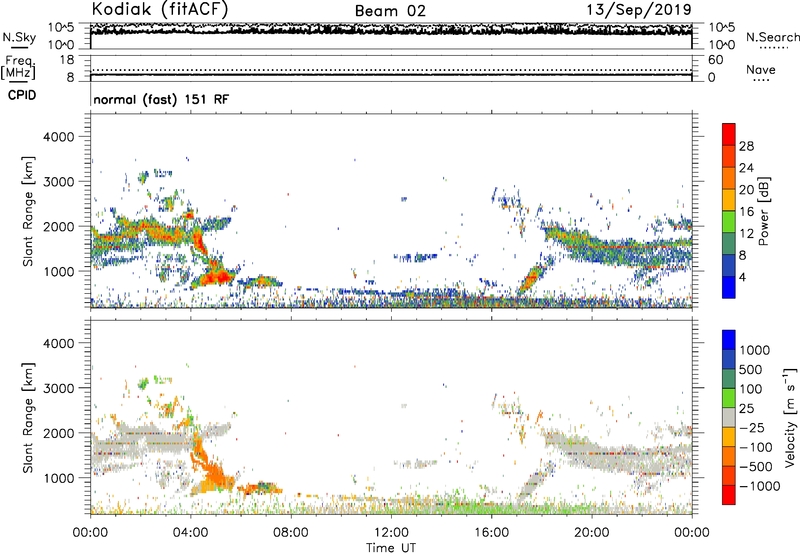Click the "4" label on power colorbar
Screen dimensions: 800x554
[742, 277]
